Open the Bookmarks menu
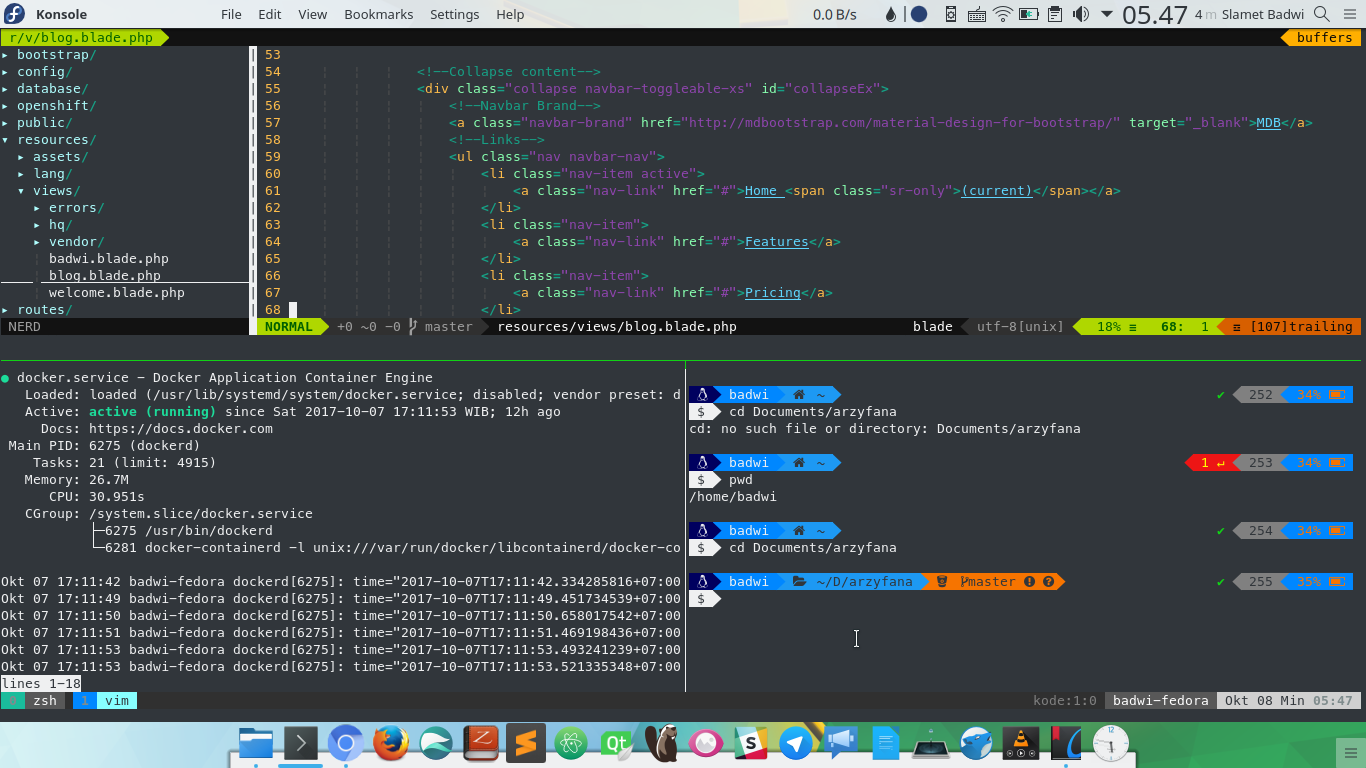Viewport: 1366px width, 768px height. (378, 14)
